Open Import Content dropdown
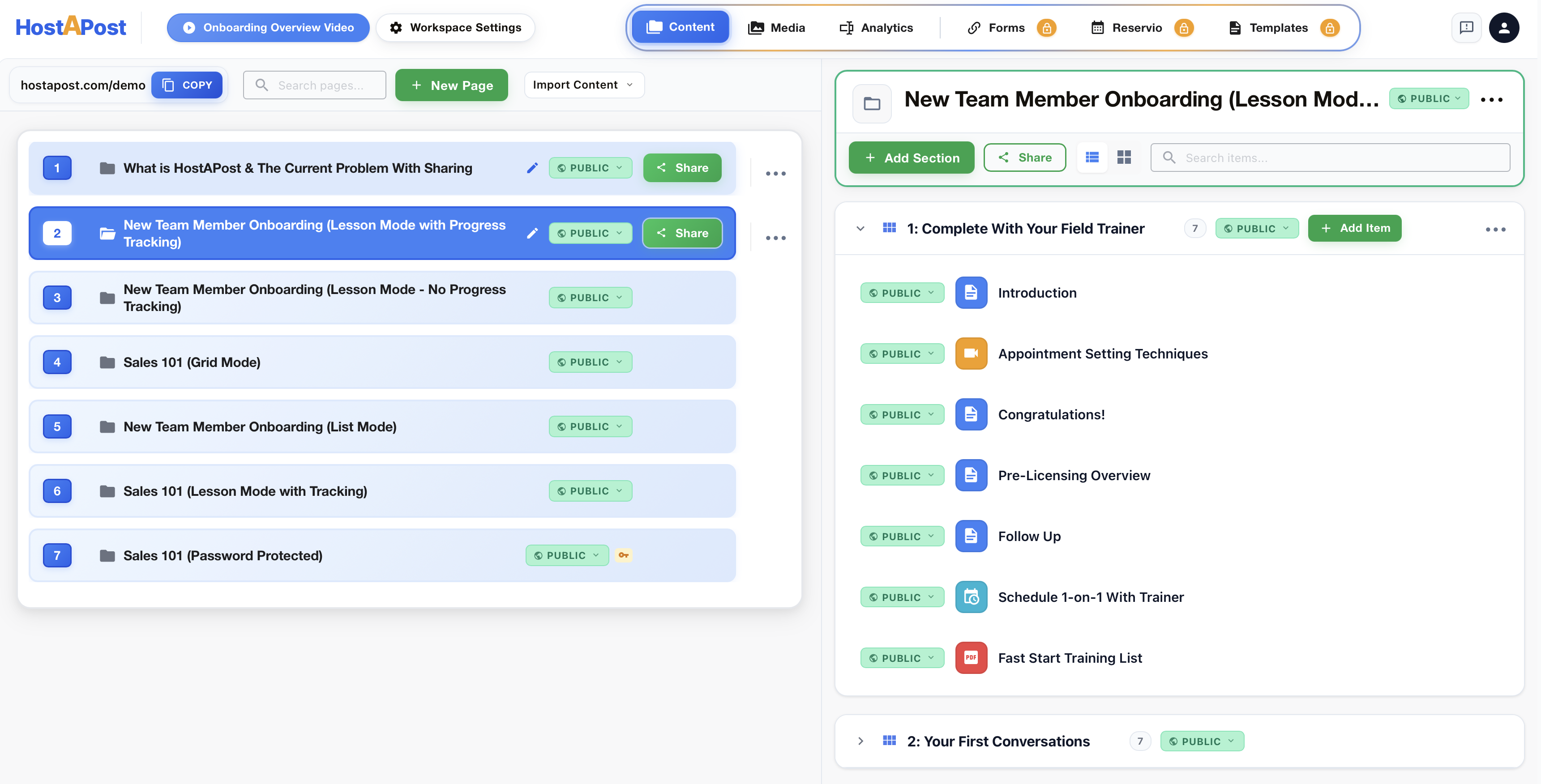The width and height of the screenshot is (1541, 784). pyautogui.click(x=584, y=85)
